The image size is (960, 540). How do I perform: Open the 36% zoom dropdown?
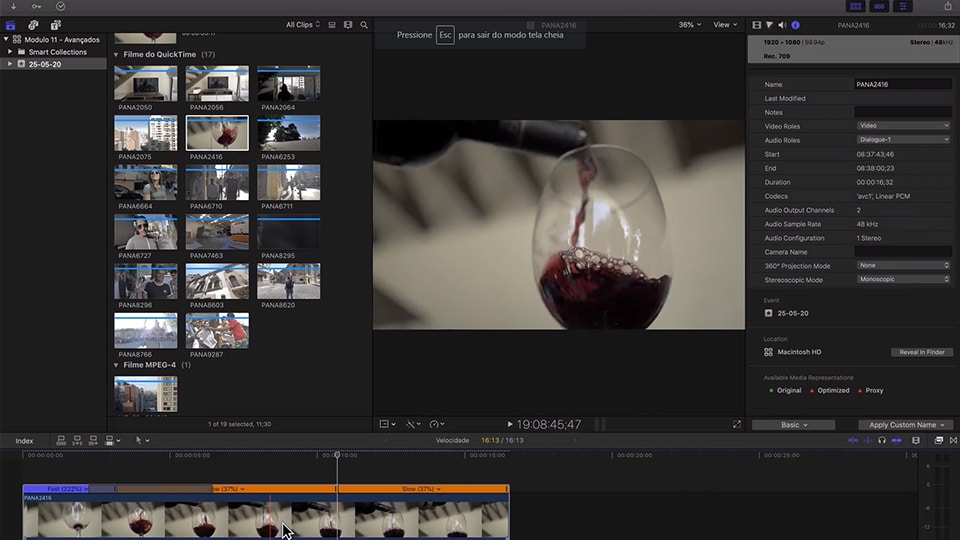(x=689, y=25)
